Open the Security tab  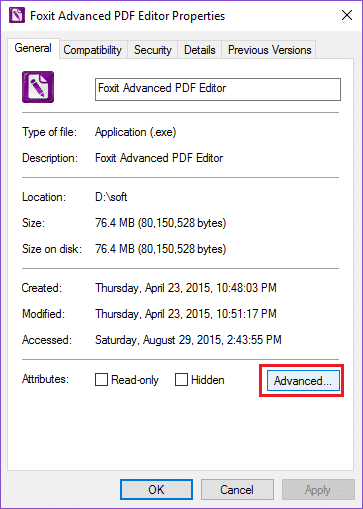pos(153,50)
